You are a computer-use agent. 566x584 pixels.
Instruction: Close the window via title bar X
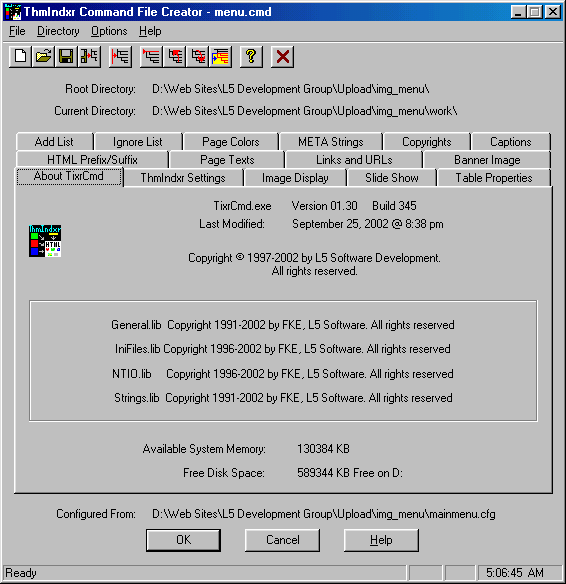coord(553,12)
